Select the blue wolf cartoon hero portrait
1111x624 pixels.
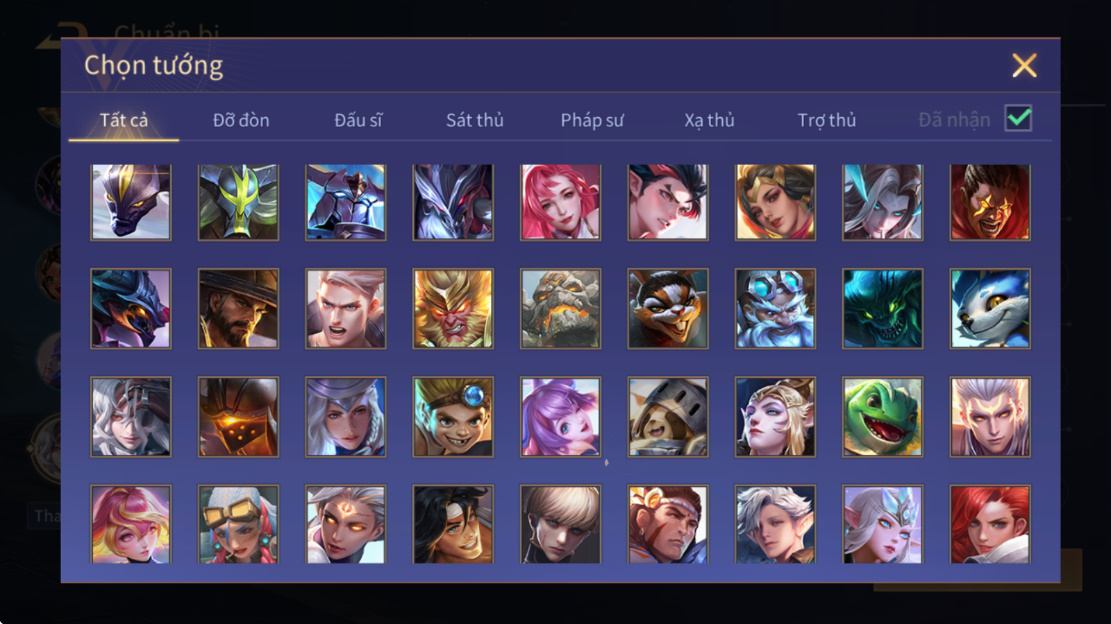(990, 309)
